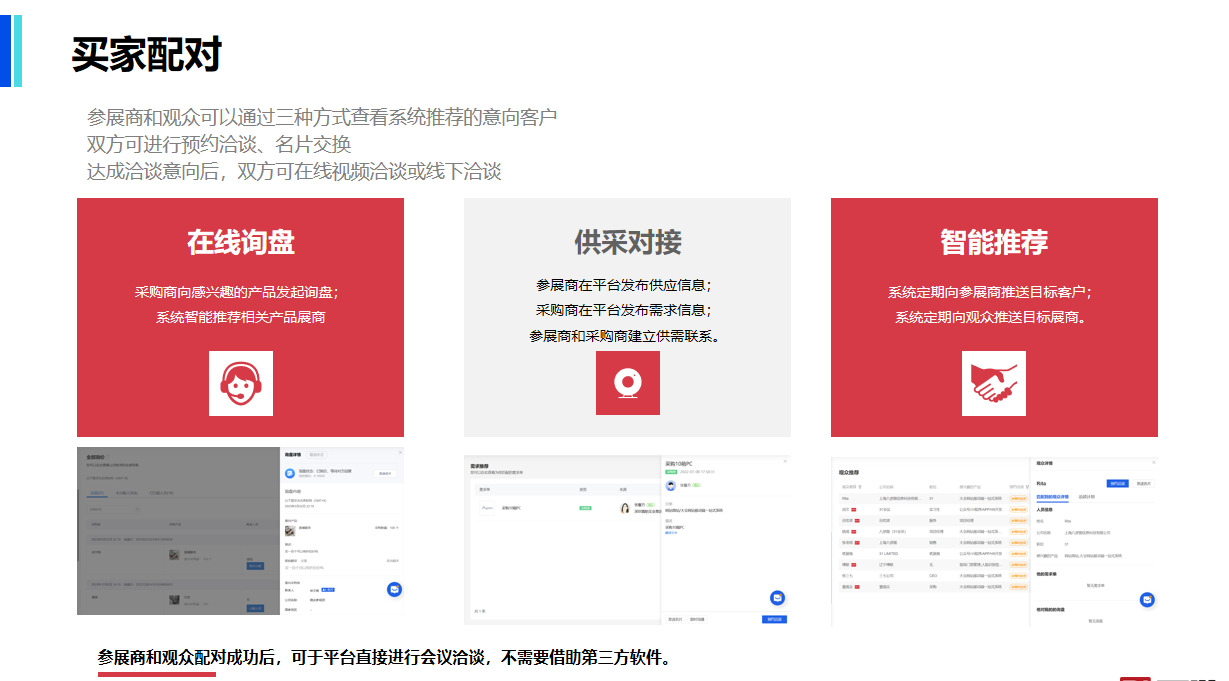This screenshot has width=1229, height=681.
Task: Click the webcam icon under 供采对接
Action: (627, 383)
